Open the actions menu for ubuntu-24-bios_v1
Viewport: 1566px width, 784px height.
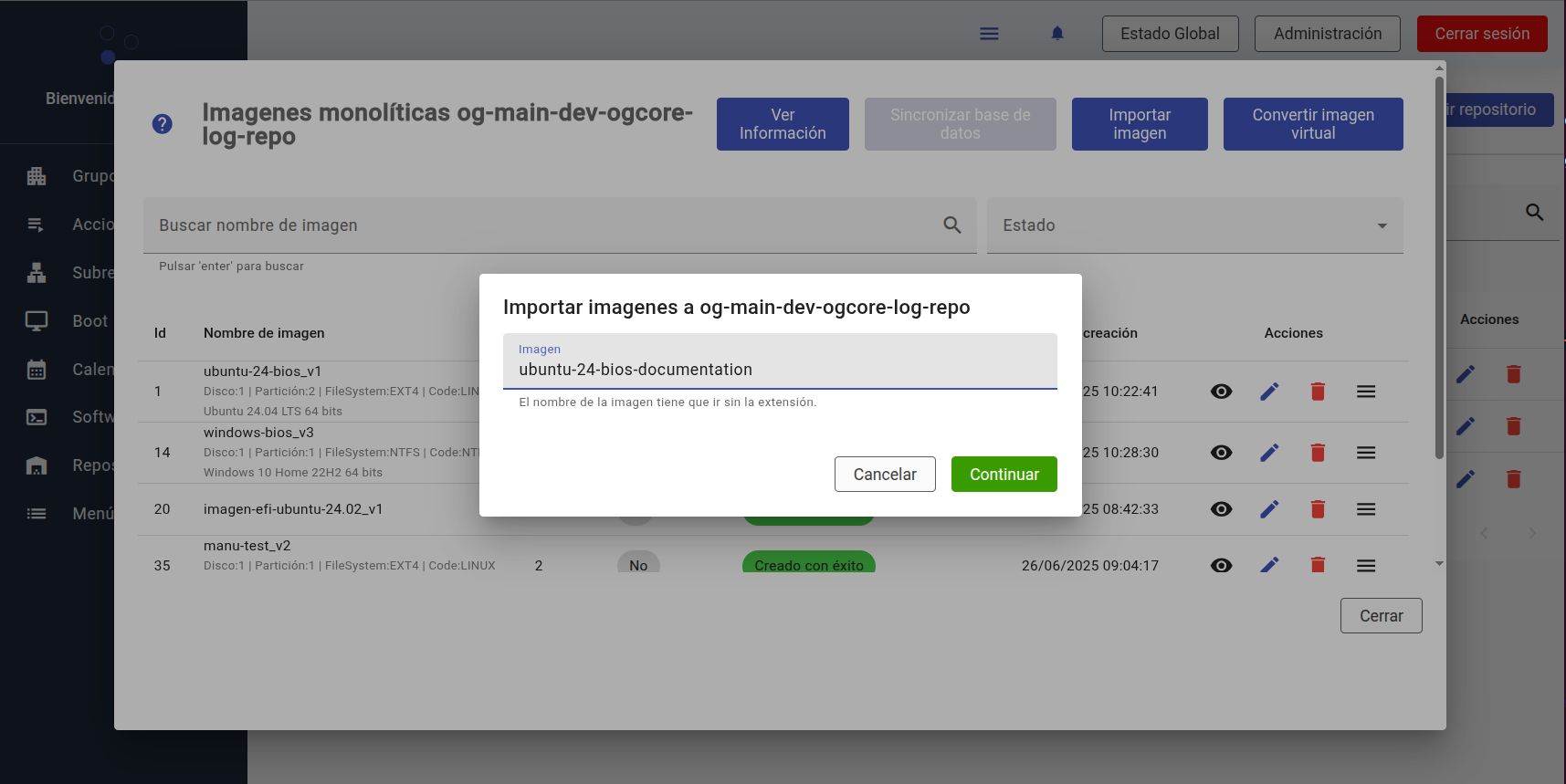[x=1365, y=392]
